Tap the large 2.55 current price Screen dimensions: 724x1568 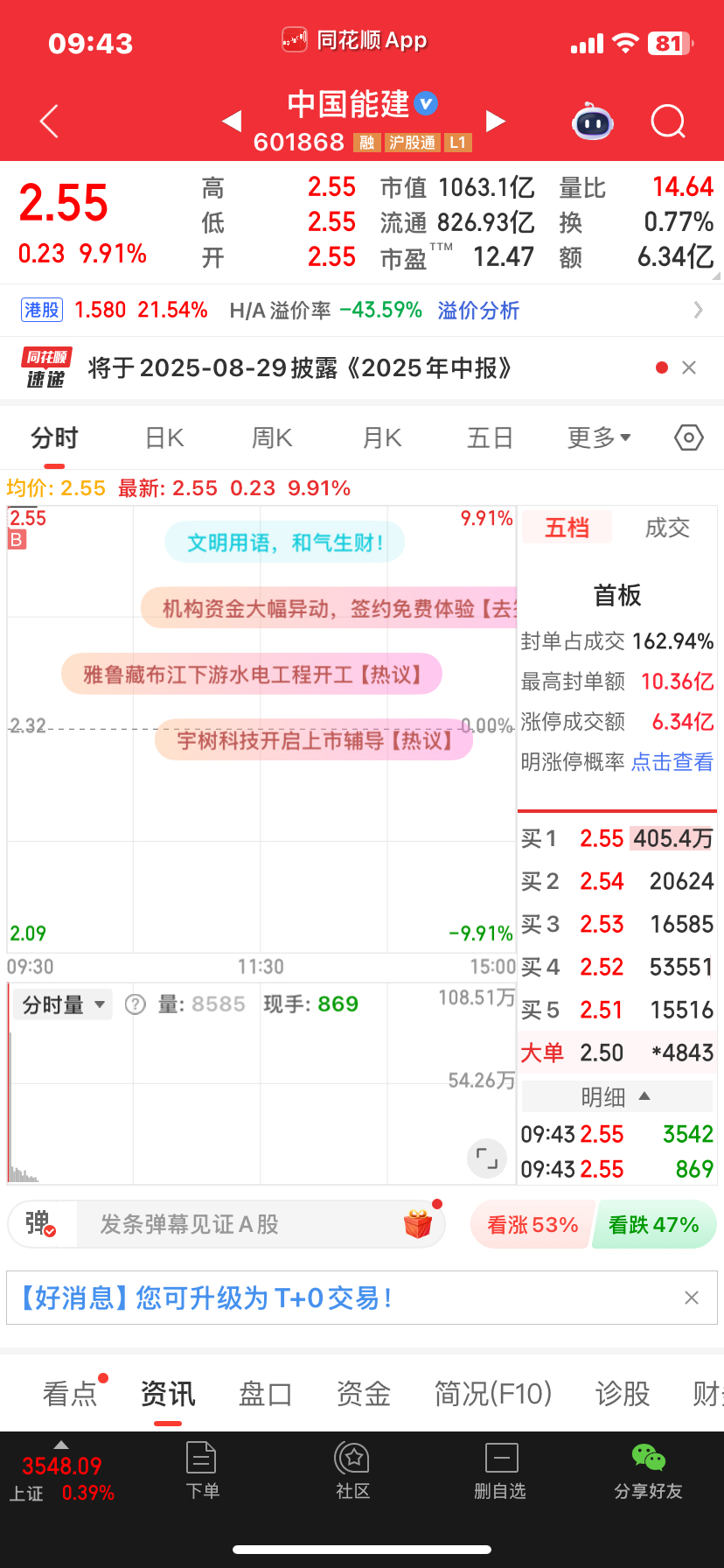point(63,203)
